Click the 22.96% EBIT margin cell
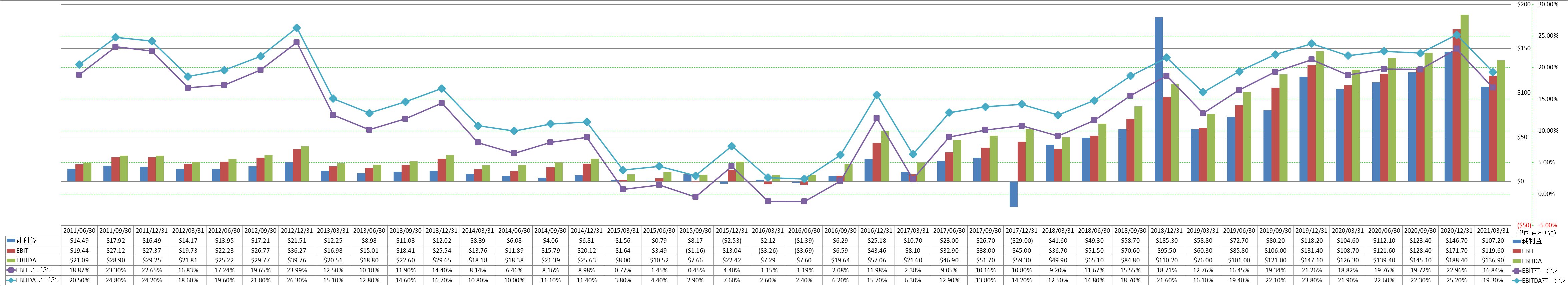Screen dimensions: 1568x286 [1456, 270]
